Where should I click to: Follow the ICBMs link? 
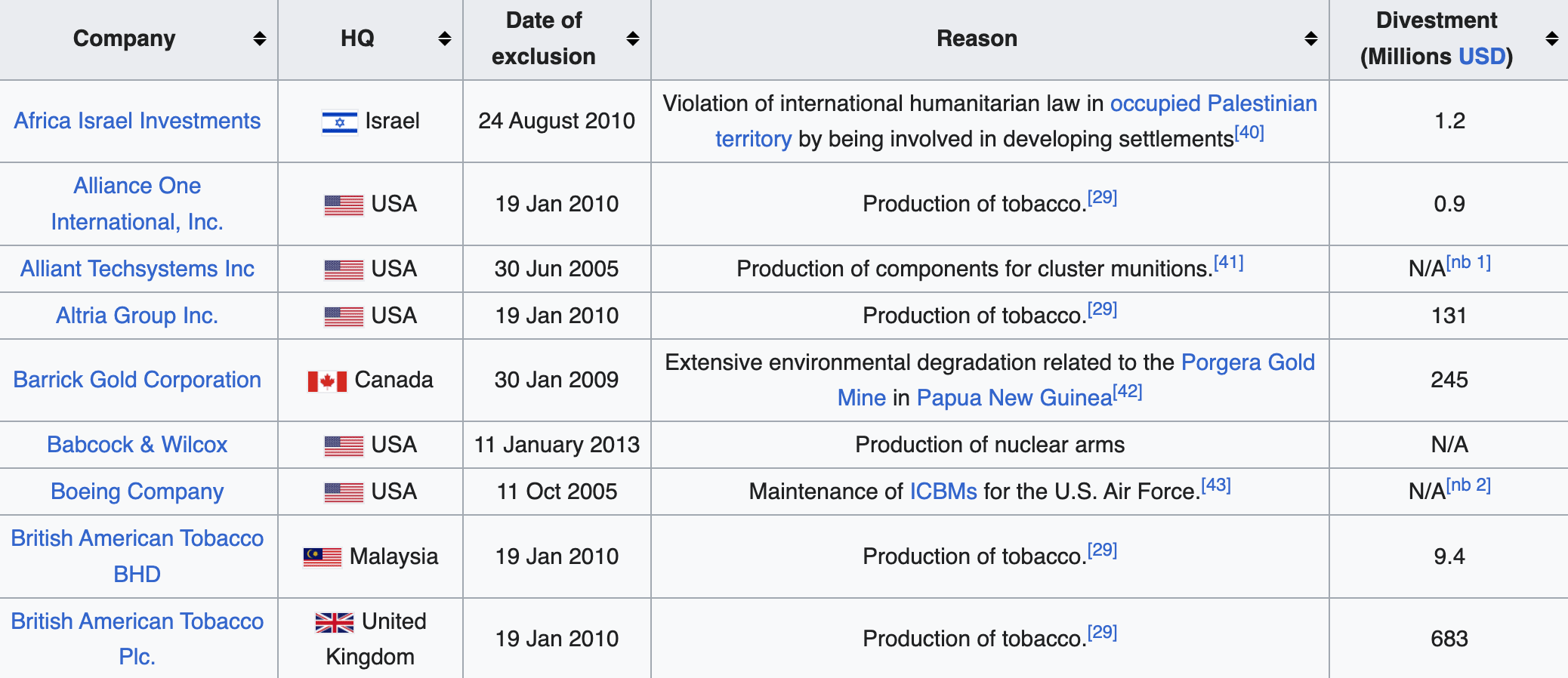[x=943, y=492]
